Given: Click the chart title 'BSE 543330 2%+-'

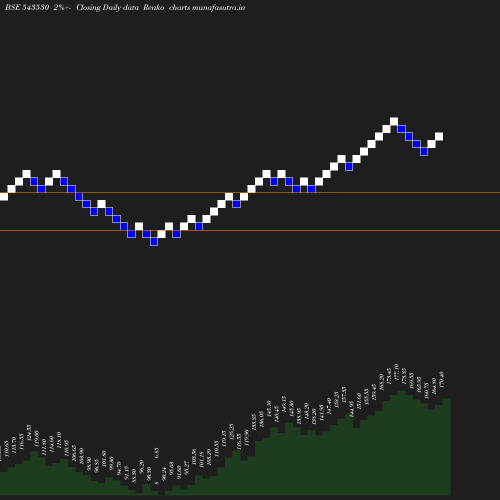Looking at the screenshot, I should (x=37, y=8).
